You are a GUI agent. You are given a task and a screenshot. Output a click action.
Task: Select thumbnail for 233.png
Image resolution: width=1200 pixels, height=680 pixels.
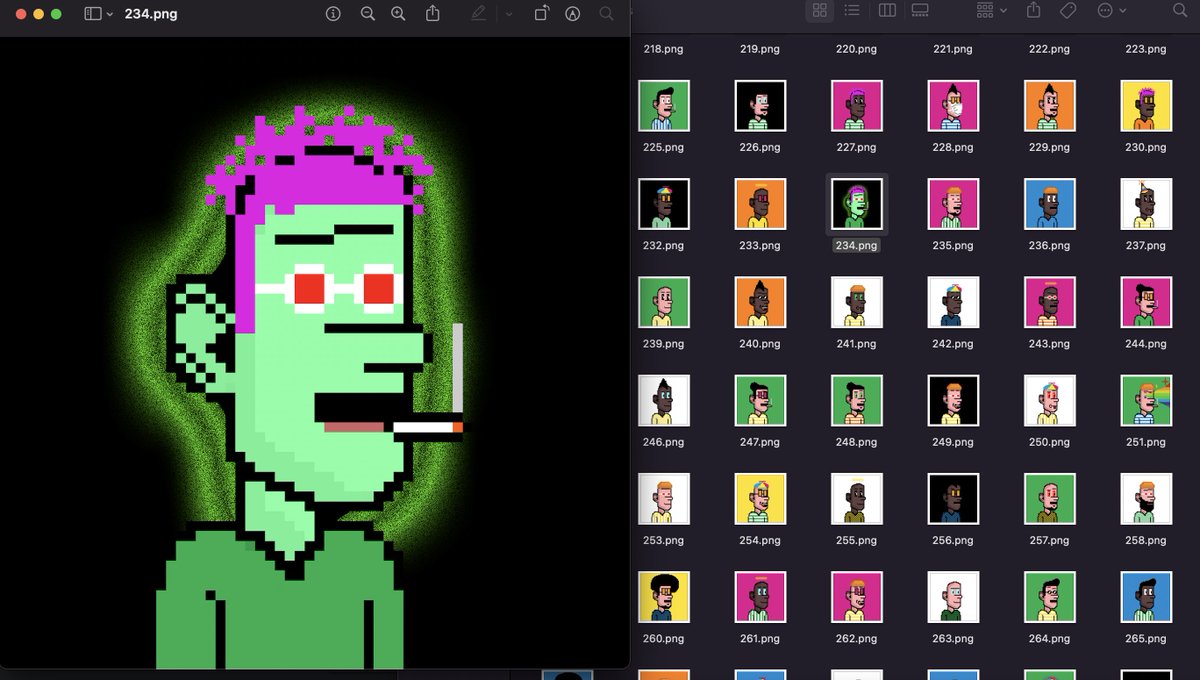click(x=760, y=204)
